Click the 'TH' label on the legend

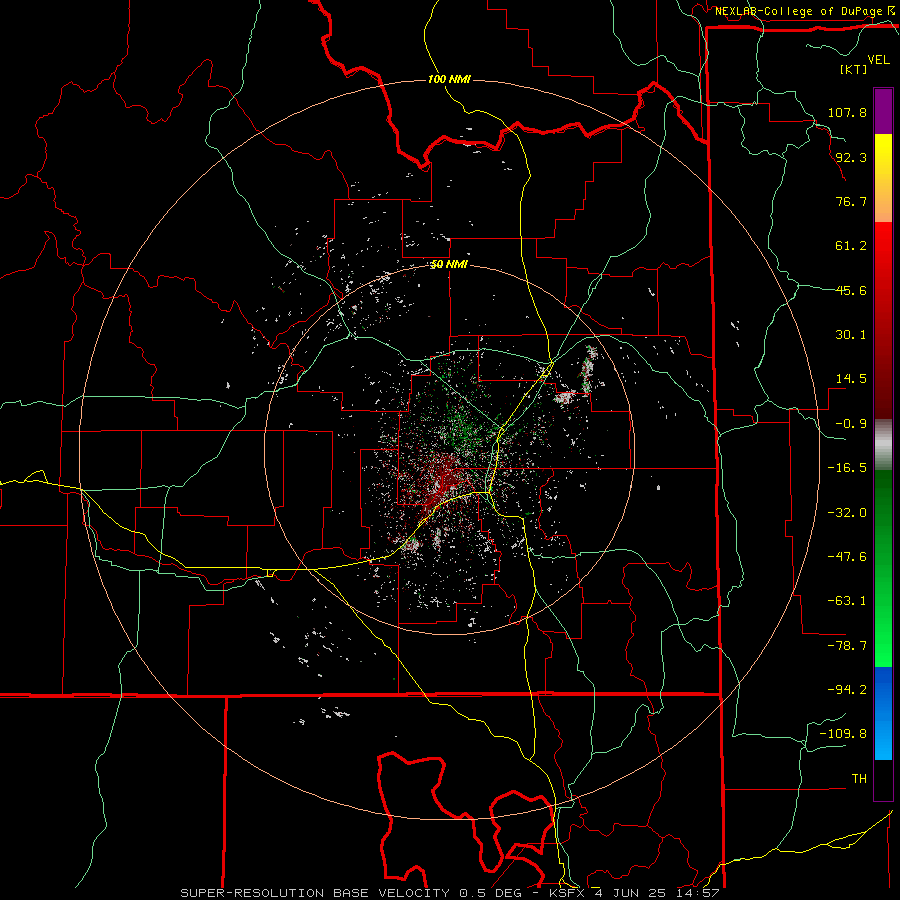tap(859, 779)
